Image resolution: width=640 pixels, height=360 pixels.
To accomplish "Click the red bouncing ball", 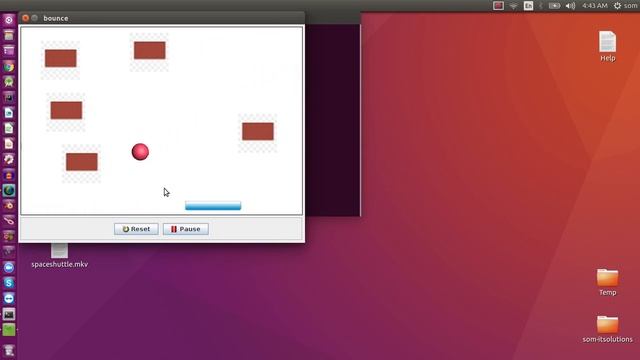I will click(140, 152).
